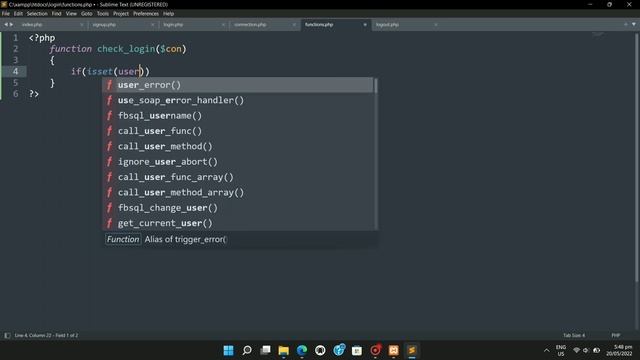This screenshot has height=360, width=640.
Task: Open the Project menu
Action: click(121, 13)
